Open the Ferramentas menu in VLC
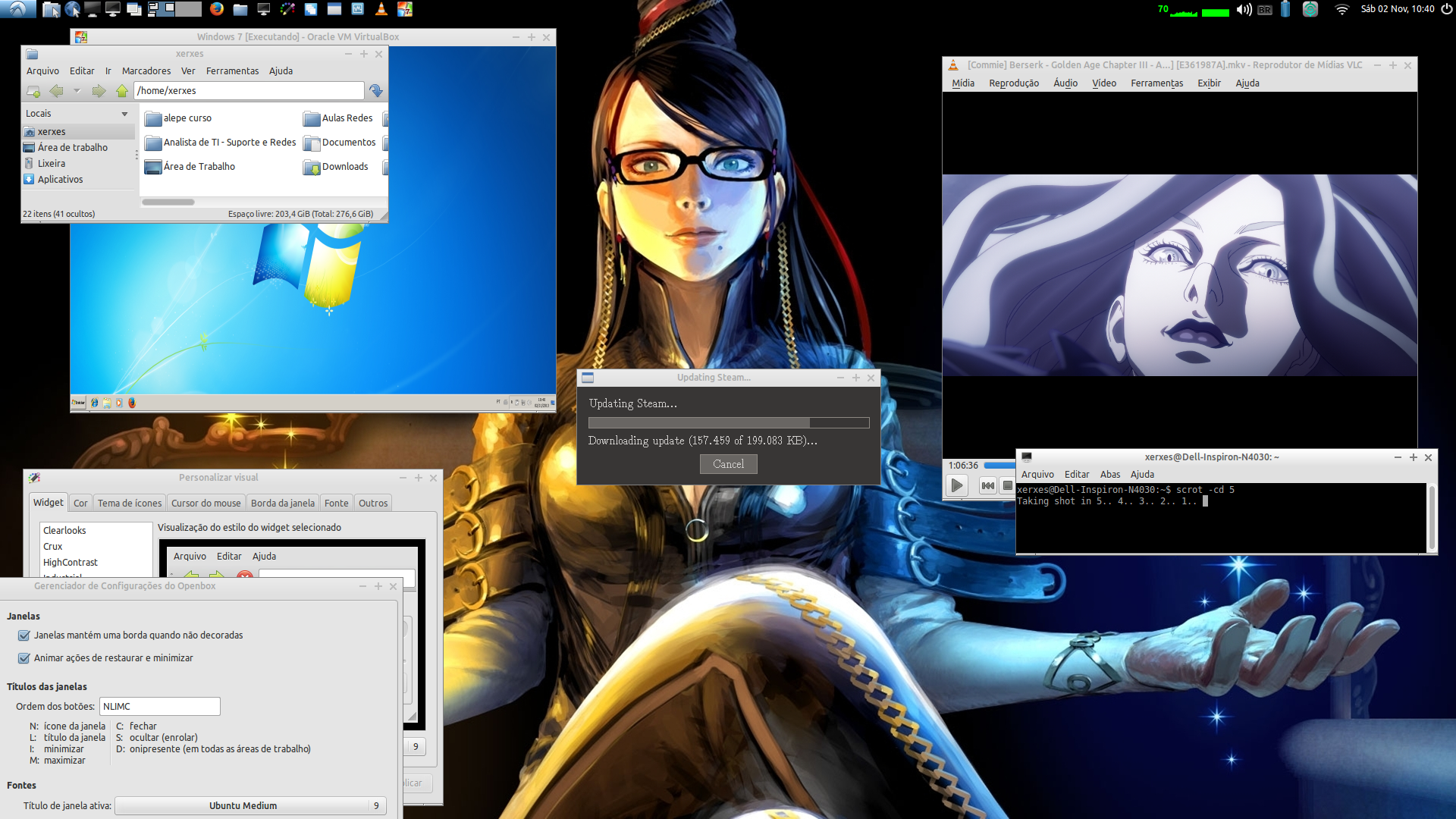Image resolution: width=1456 pixels, height=819 pixels. click(x=1156, y=83)
